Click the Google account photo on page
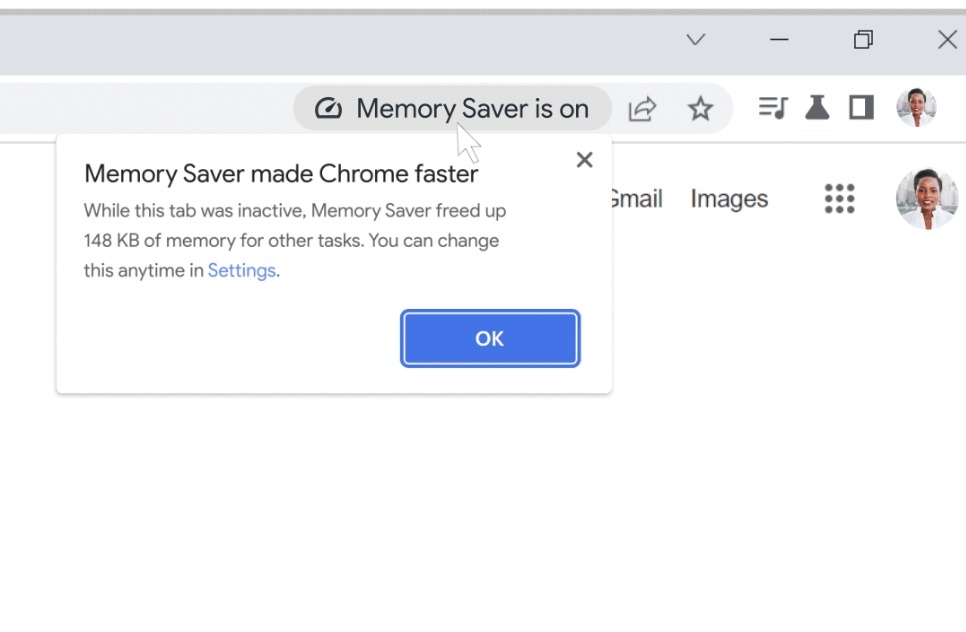The image size is (966, 632). pyautogui.click(x=926, y=198)
